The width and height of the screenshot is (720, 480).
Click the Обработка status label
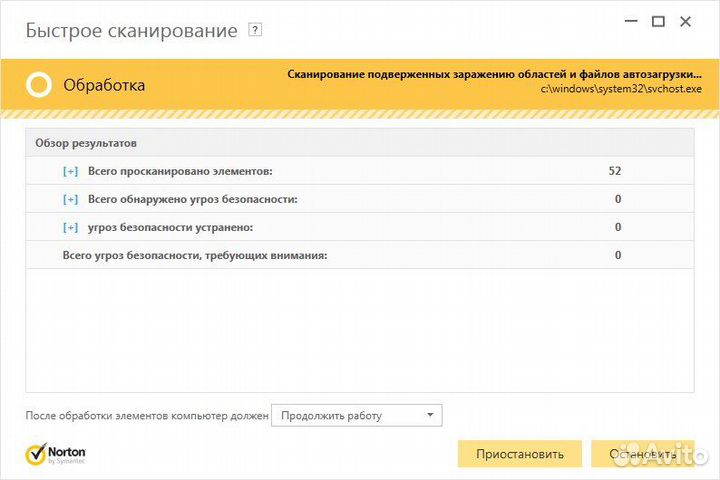pos(104,85)
